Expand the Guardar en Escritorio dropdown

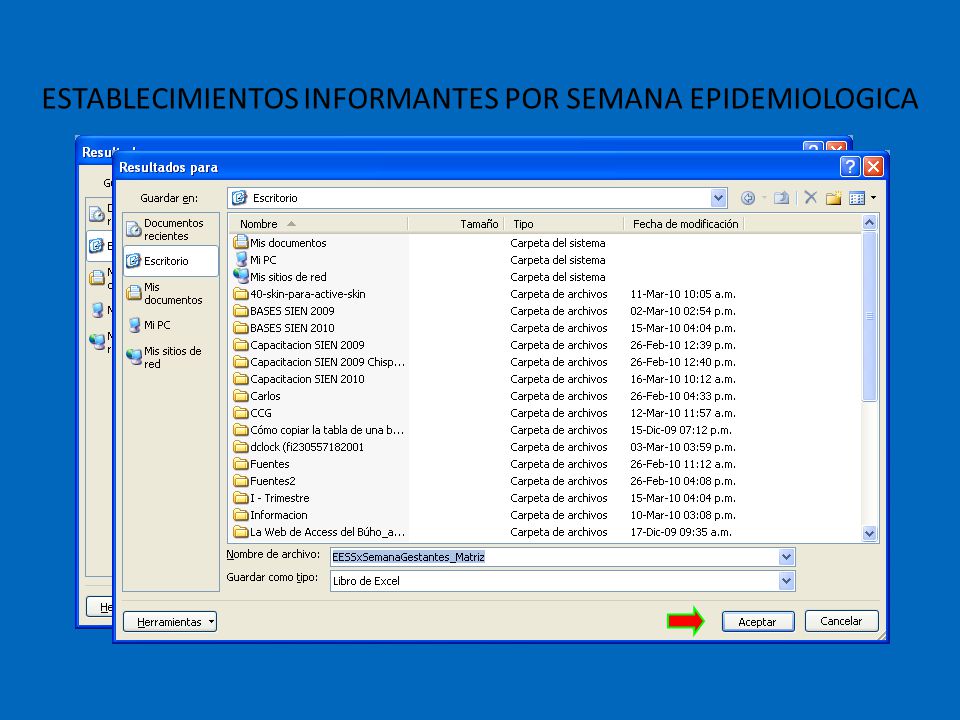[x=718, y=198]
